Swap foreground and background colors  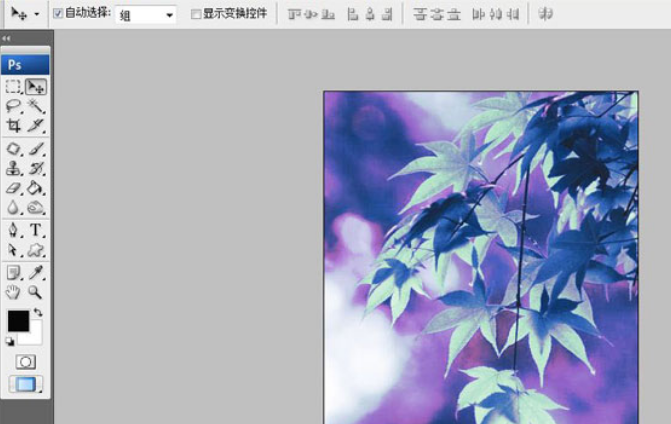tap(38, 313)
